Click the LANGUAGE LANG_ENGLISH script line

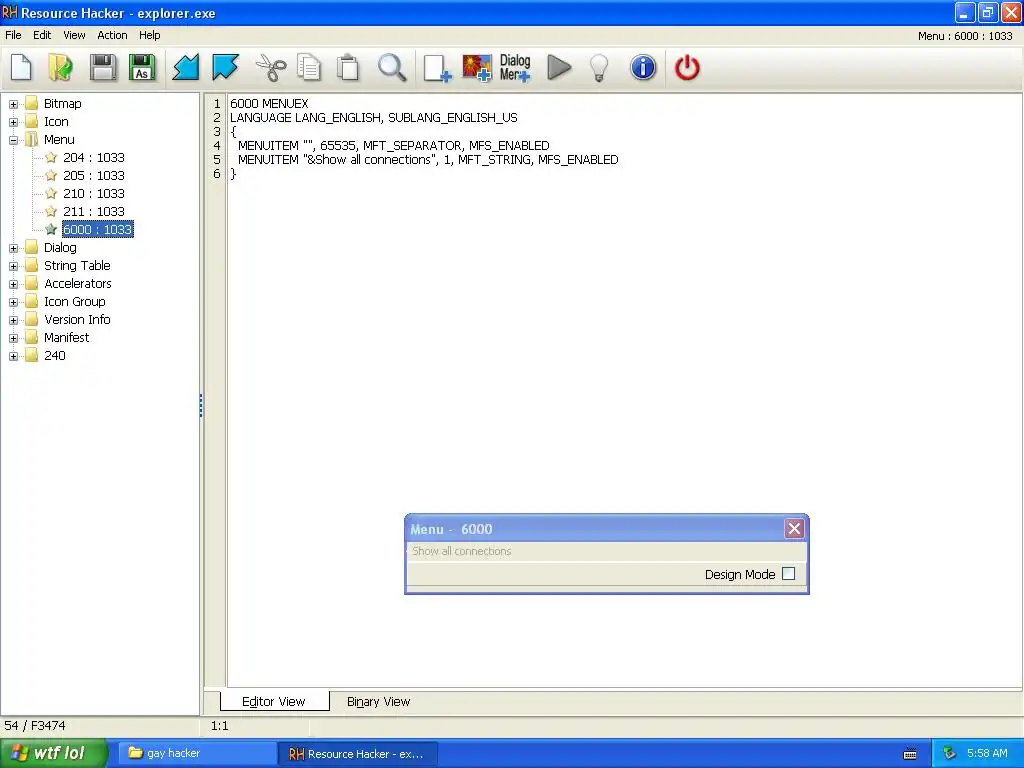click(x=374, y=118)
